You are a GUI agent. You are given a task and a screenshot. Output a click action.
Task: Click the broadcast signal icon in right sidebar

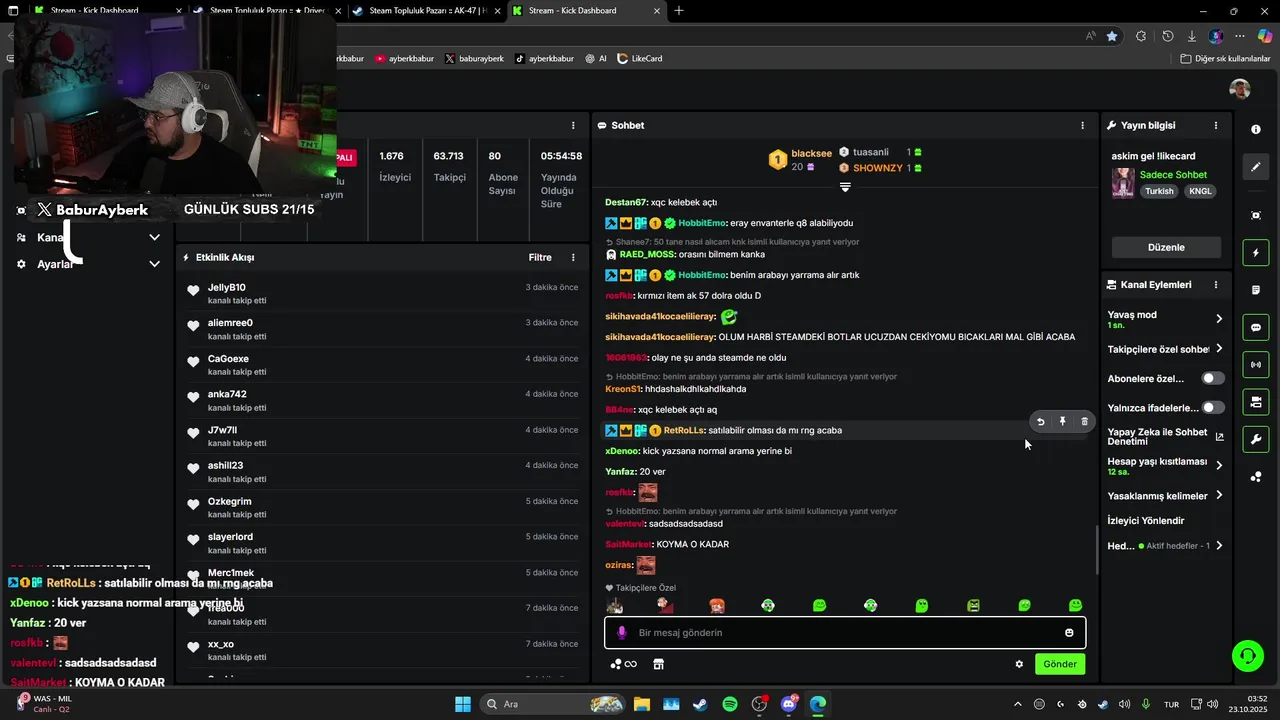(x=1256, y=365)
